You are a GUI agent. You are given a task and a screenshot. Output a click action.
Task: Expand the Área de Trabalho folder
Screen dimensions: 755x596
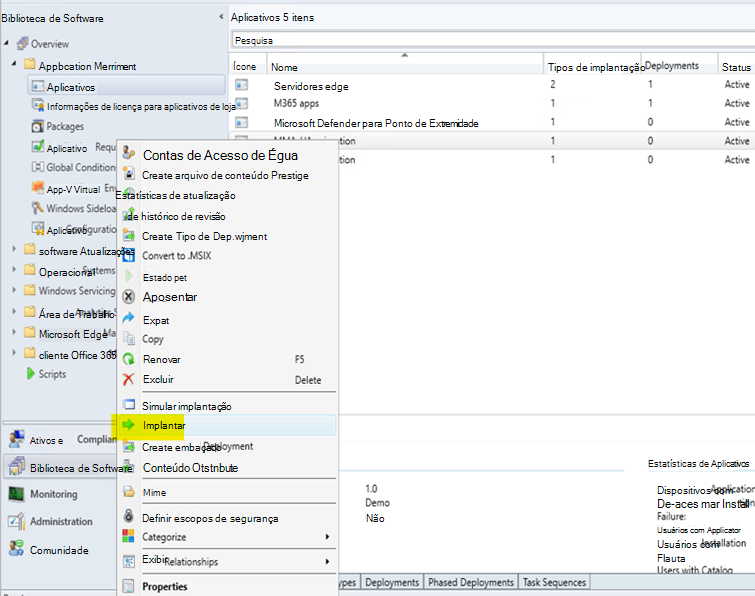click(x=14, y=311)
